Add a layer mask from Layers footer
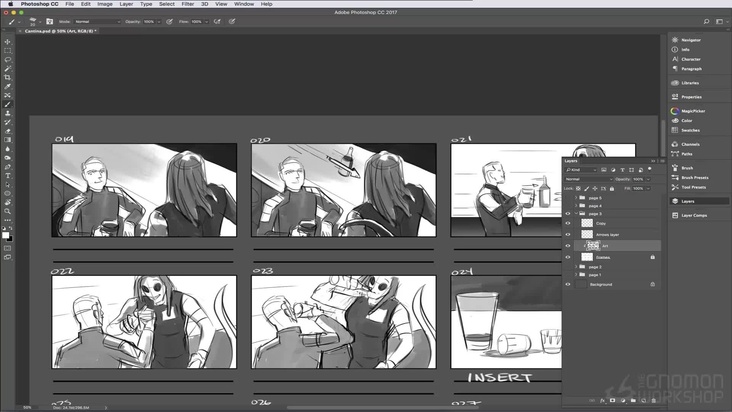This screenshot has height=412, width=732. pos(612,400)
